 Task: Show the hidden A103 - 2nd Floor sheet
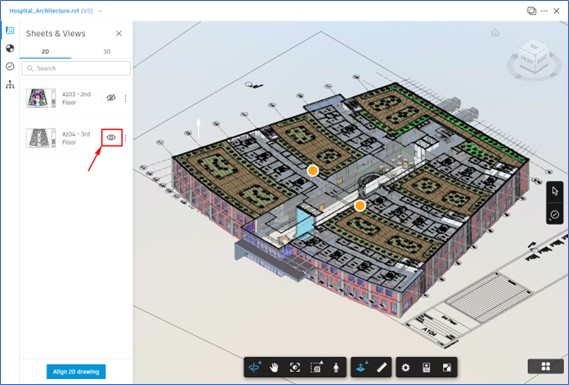[111, 98]
